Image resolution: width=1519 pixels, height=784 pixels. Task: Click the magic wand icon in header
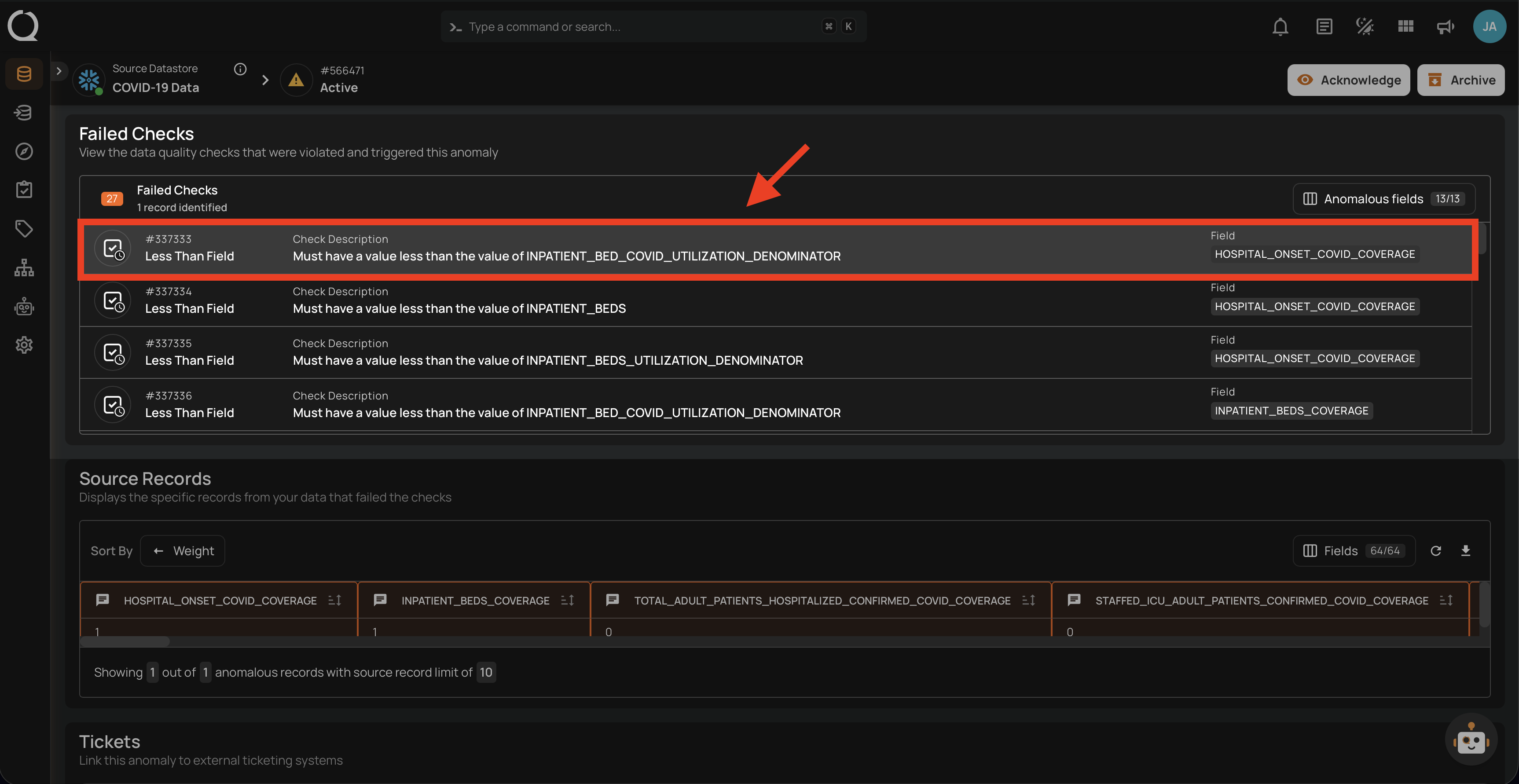1365,26
